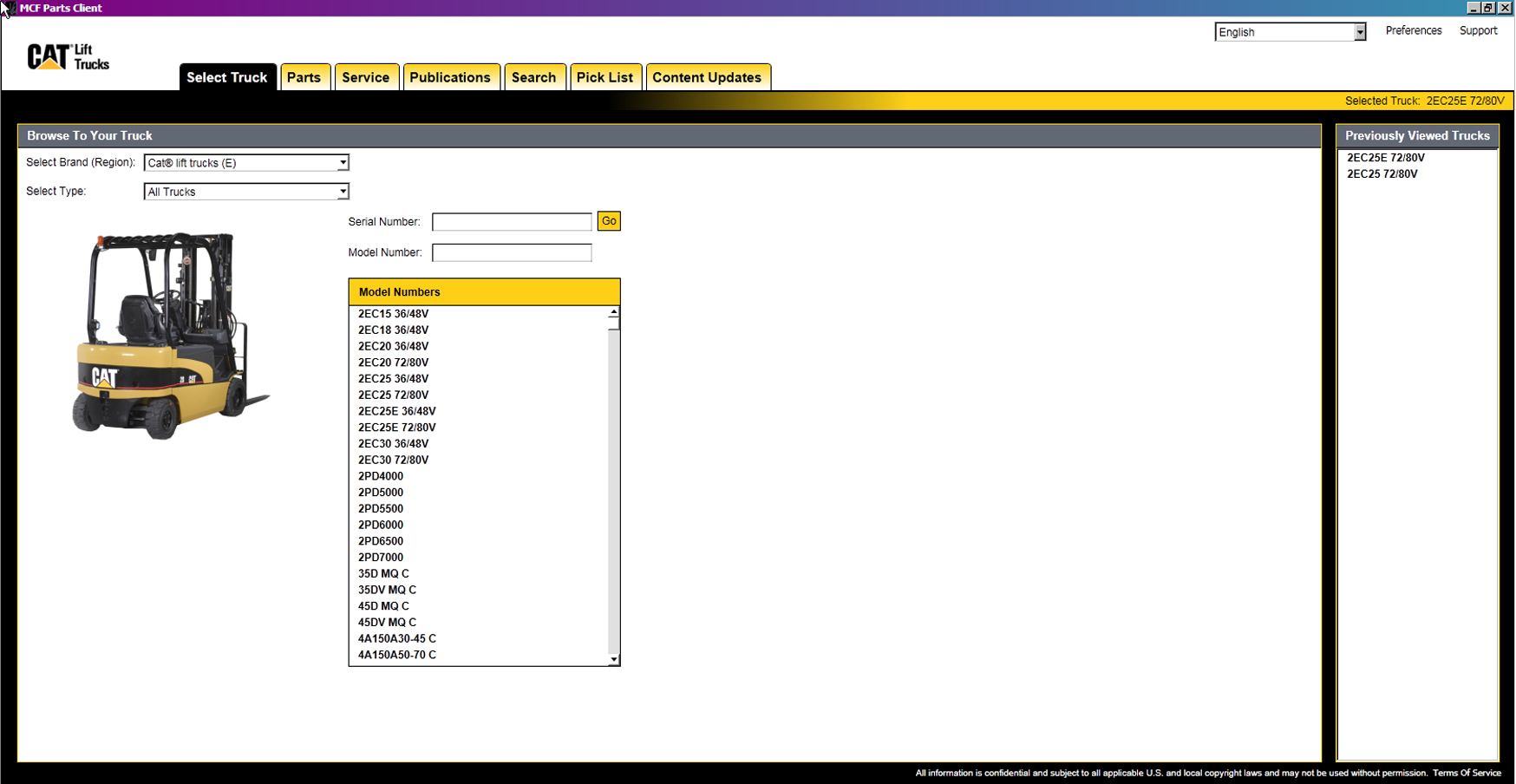The height and width of the screenshot is (784, 1516).
Task: Open the English language dropdown
Action: [x=1359, y=32]
